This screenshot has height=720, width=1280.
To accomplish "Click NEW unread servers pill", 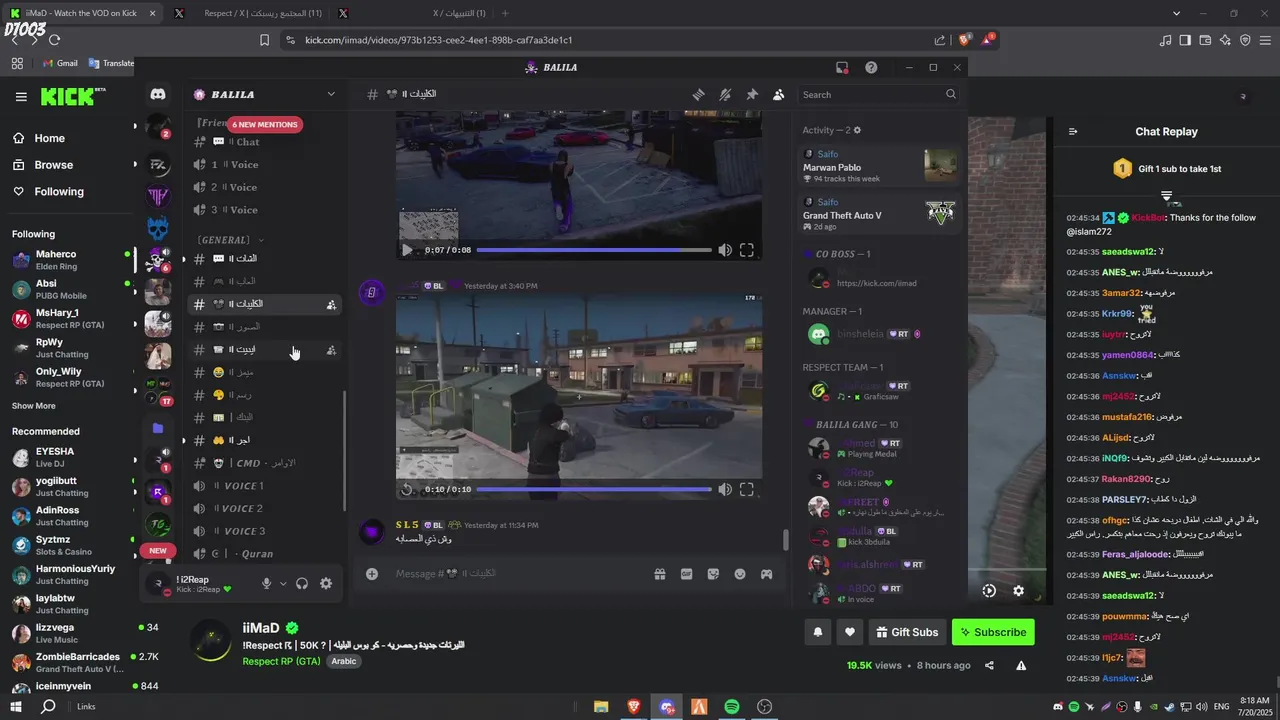I will (x=158, y=551).
